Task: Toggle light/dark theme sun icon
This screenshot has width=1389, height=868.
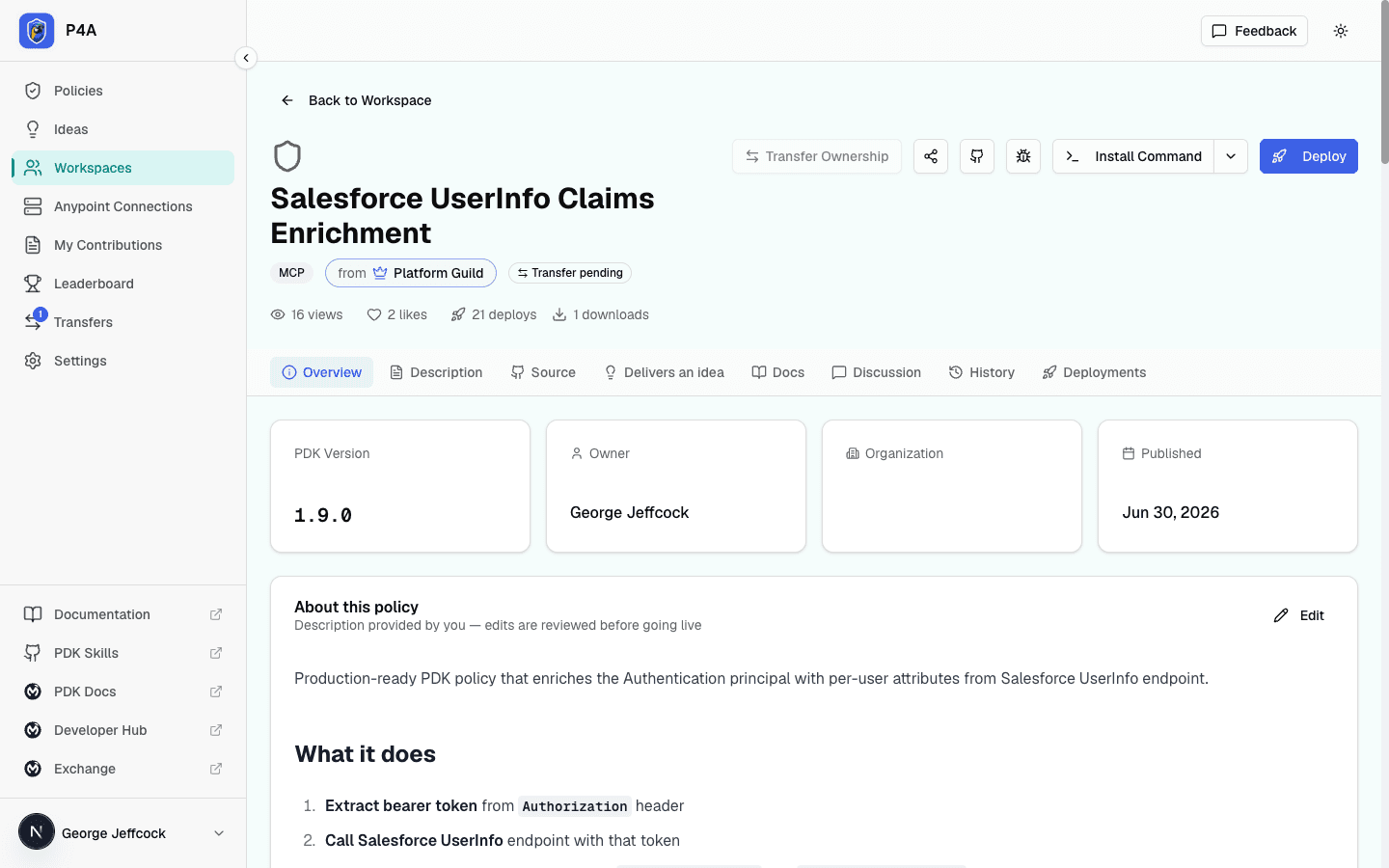Action: pyautogui.click(x=1341, y=31)
